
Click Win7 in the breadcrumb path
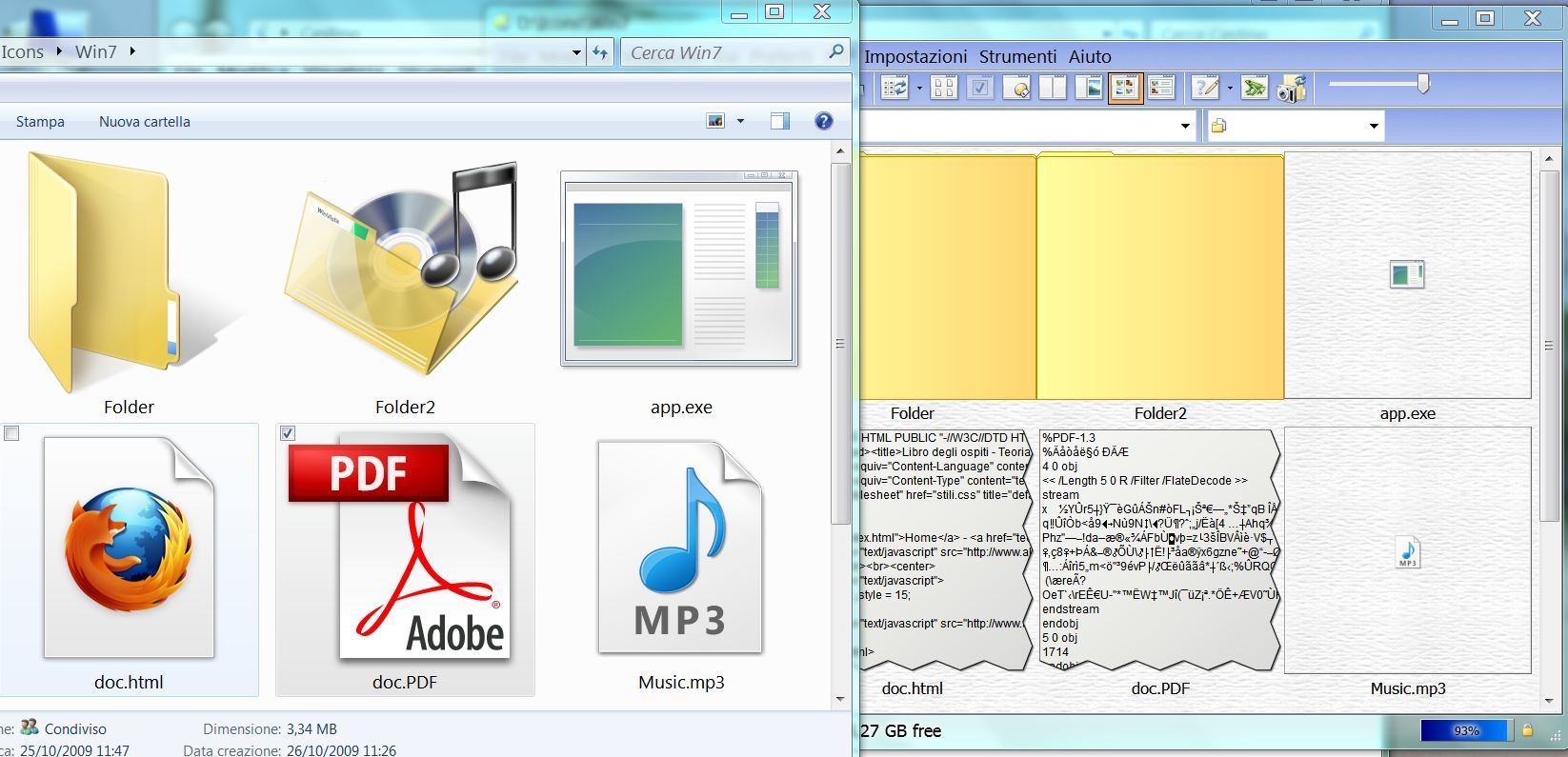click(96, 51)
